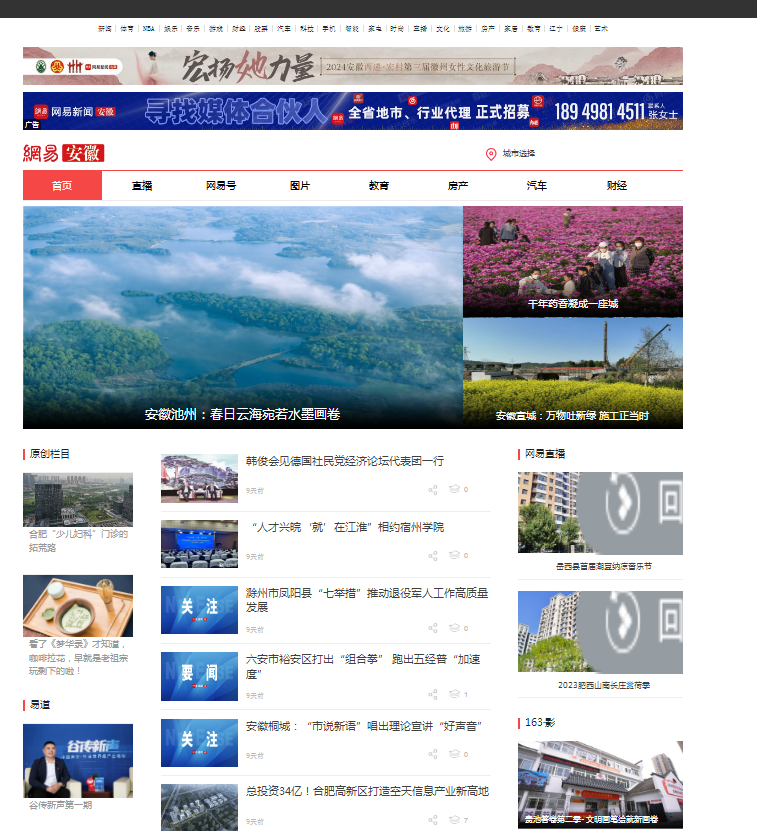Play the live video above 岳西县首届湖区纳凉音乐节
The image size is (757, 831).
(x=600, y=513)
